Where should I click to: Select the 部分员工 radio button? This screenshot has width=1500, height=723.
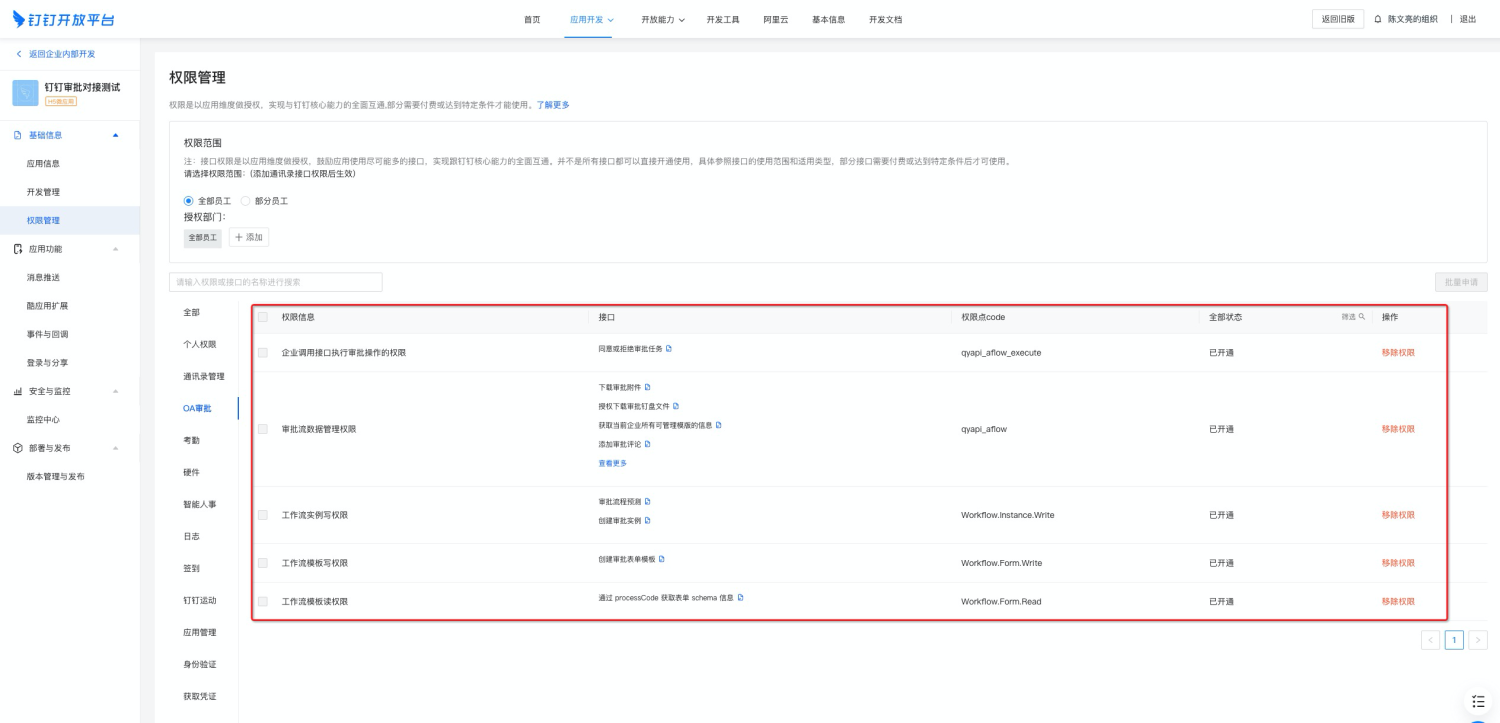pos(246,201)
